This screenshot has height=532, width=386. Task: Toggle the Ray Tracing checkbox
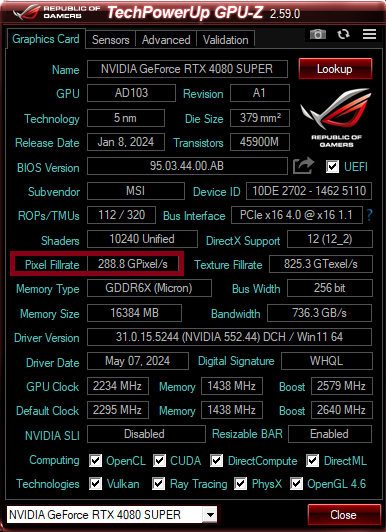pos(158,483)
